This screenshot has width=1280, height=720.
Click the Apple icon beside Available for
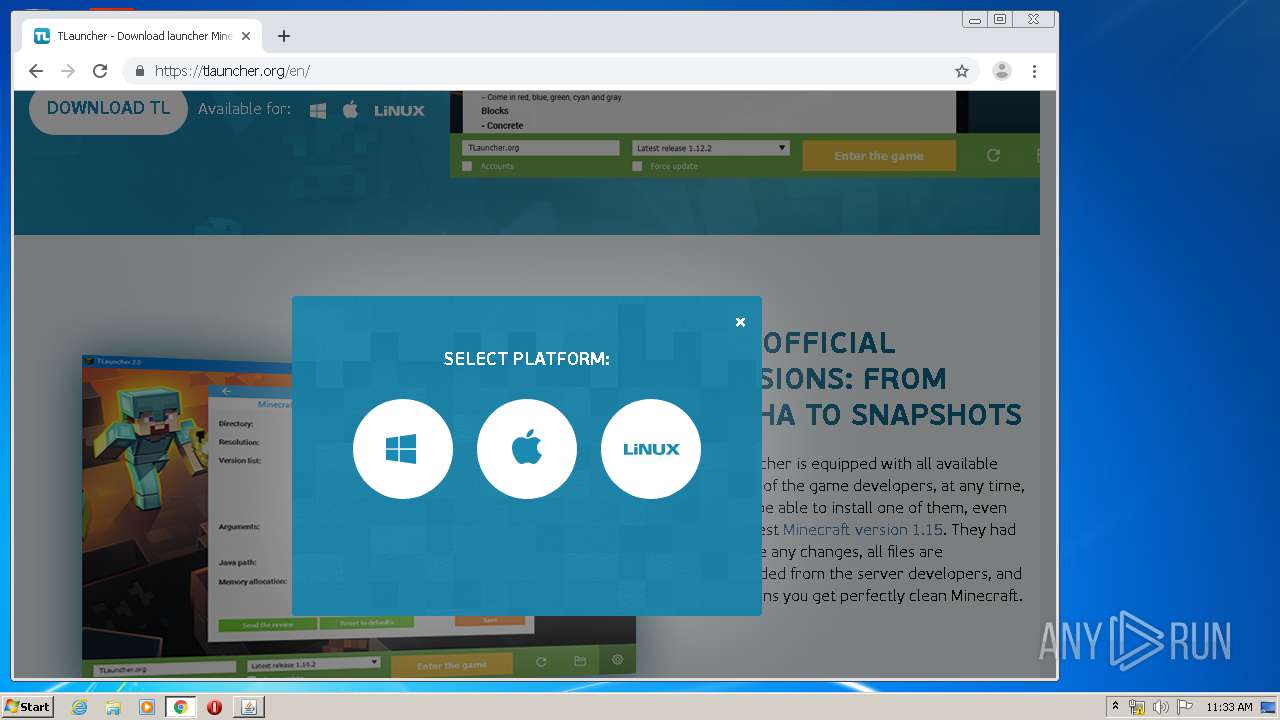click(350, 110)
